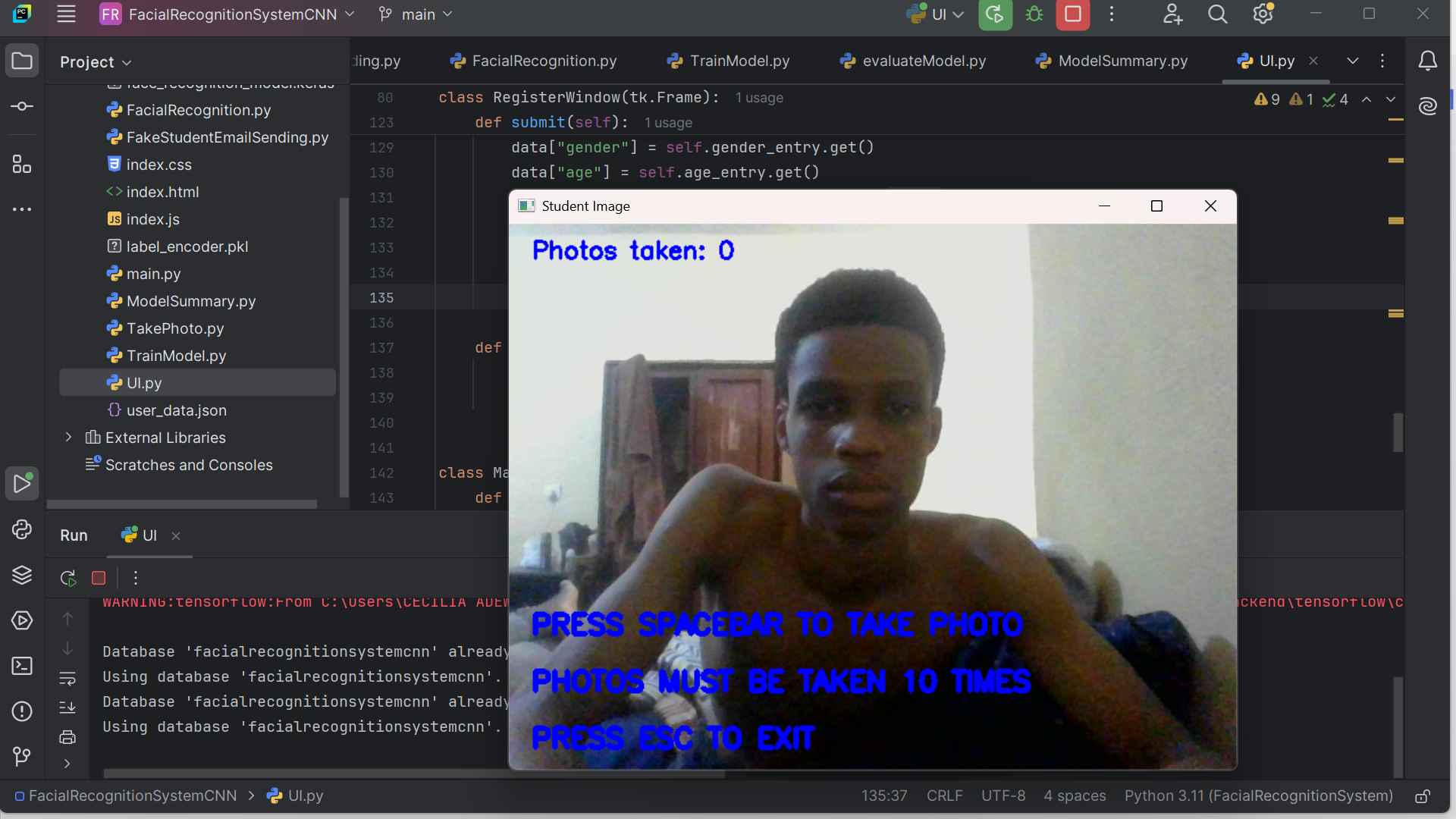Print the run console output
The width and height of the screenshot is (1456, 819).
[67, 736]
